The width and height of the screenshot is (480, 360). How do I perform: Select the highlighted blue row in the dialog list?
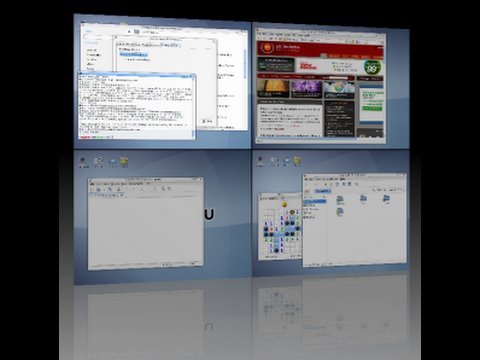[134, 54]
